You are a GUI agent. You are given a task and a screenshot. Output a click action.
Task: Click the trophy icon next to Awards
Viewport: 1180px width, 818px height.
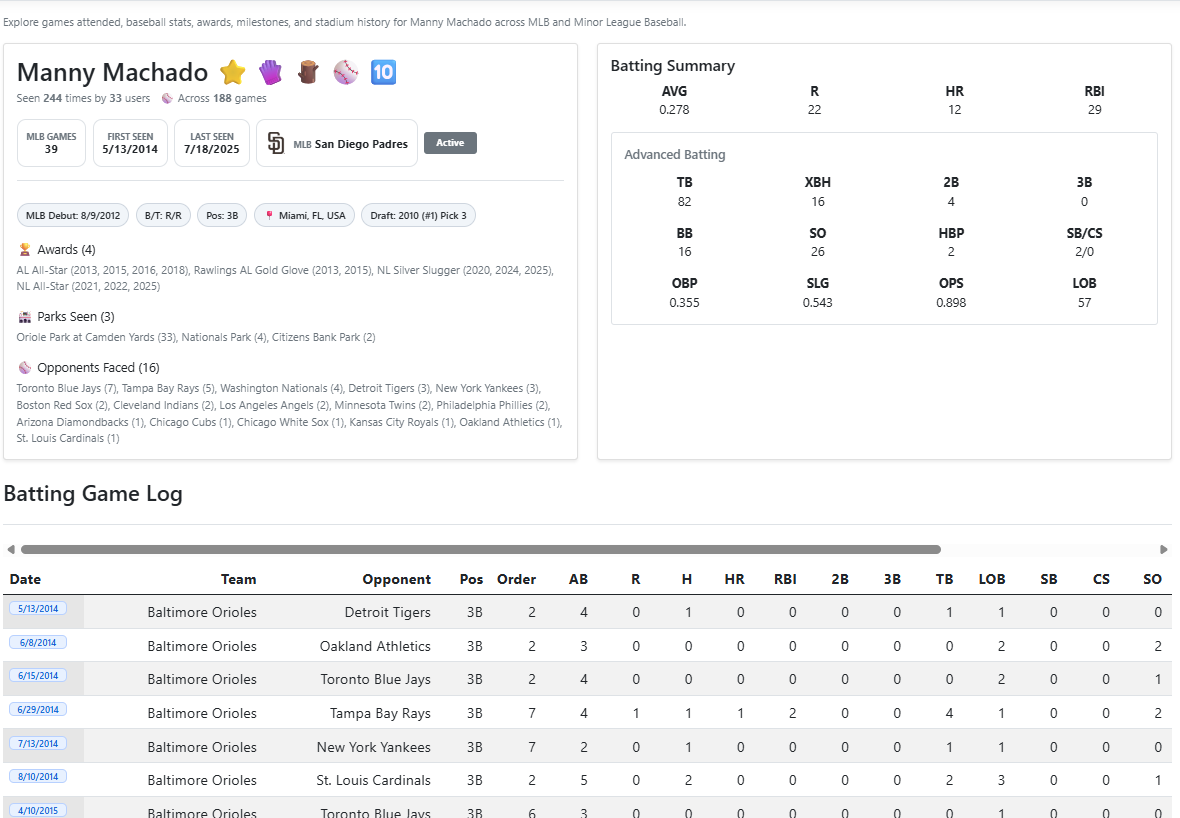pos(25,250)
